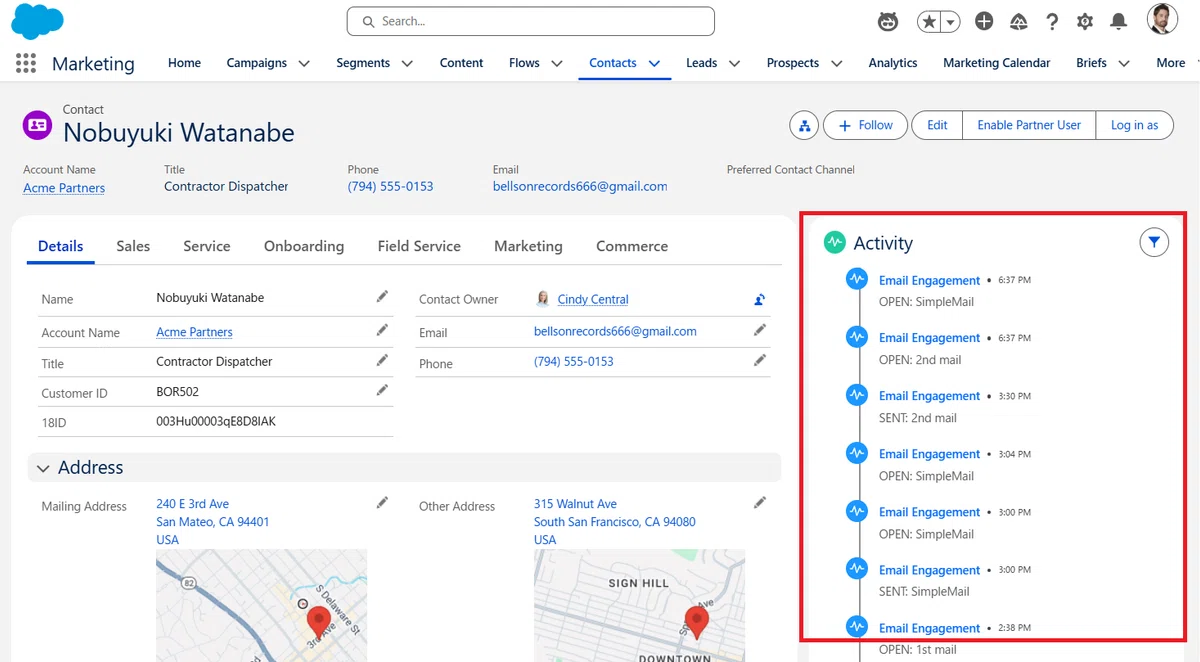The width and height of the screenshot is (1200, 662).
Task: Click the Salesforce cloud logo
Action: (37, 21)
